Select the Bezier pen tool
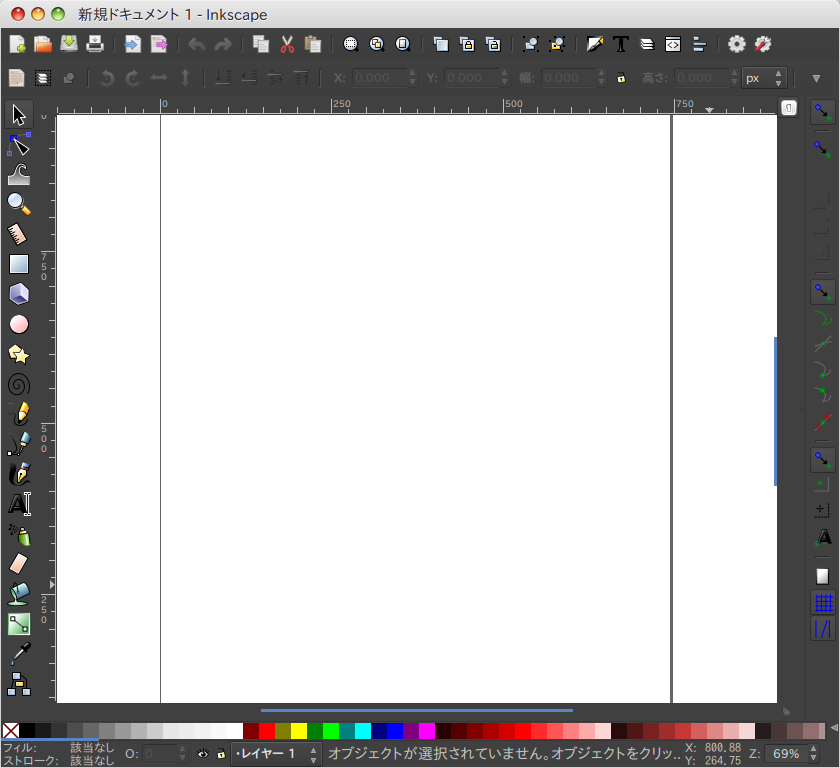The height and width of the screenshot is (768, 840). 19,444
